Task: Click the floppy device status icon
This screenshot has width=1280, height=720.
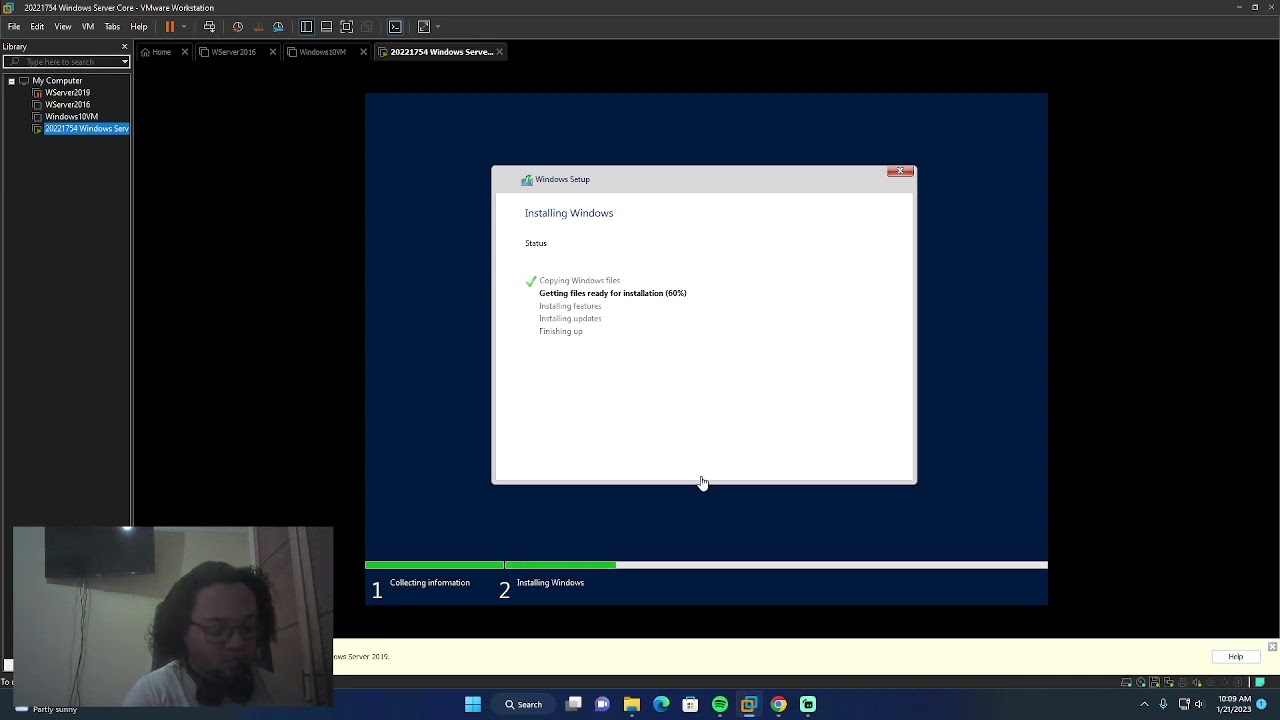Action: [x=1154, y=682]
